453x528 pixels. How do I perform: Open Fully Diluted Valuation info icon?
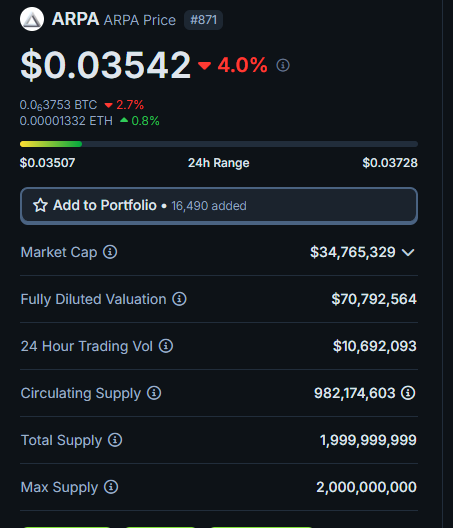point(179,299)
